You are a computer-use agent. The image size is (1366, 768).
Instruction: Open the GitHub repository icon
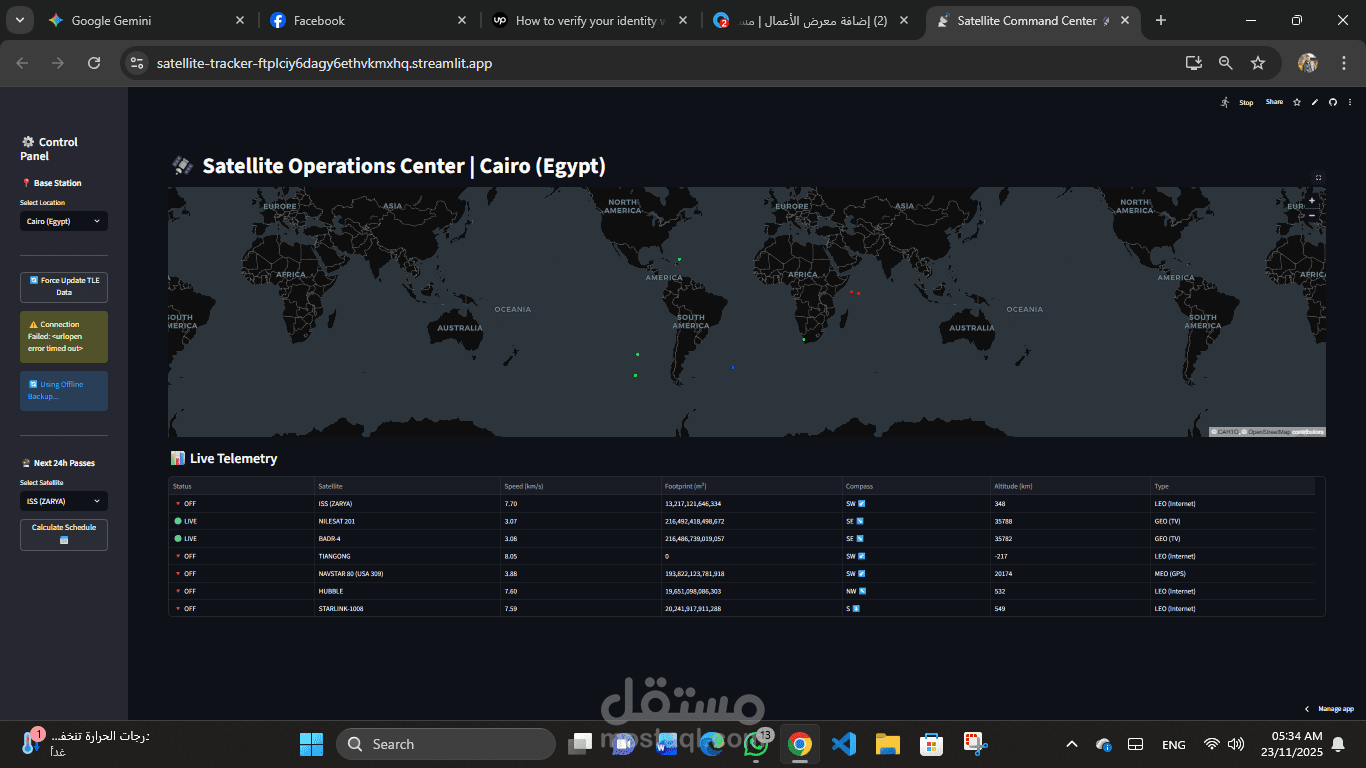click(1332, 102)
